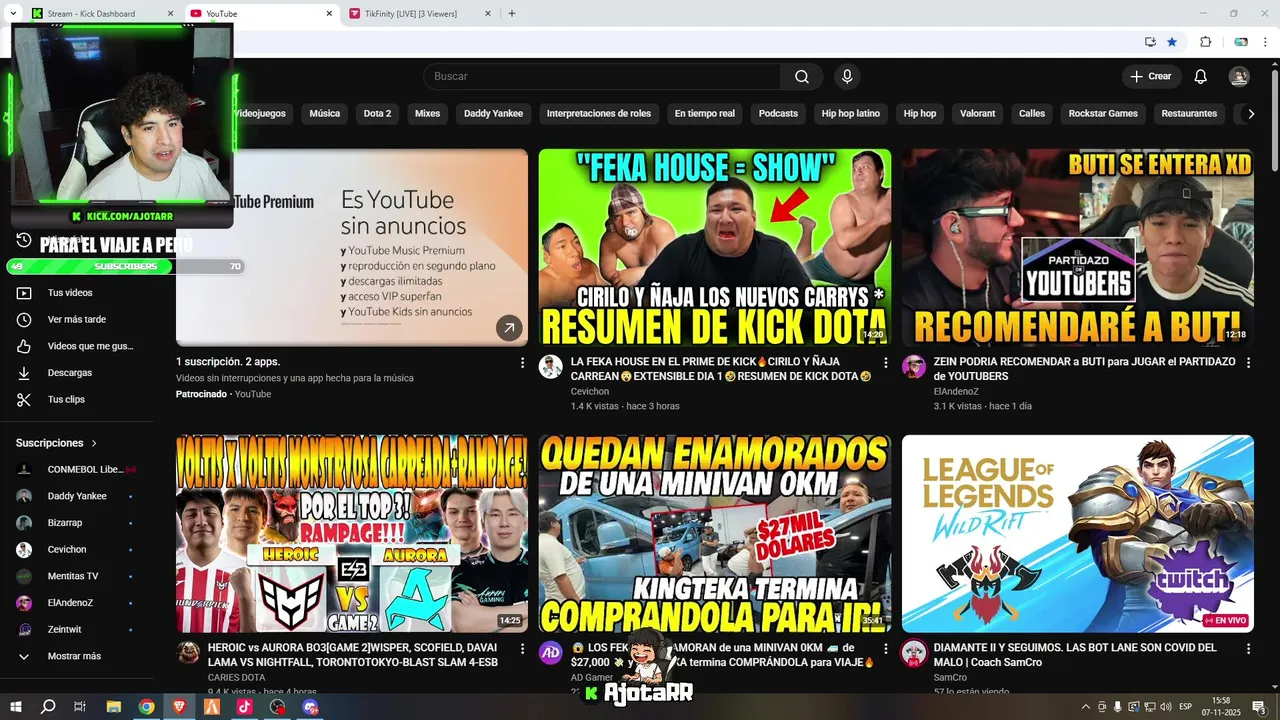Show more filter chips with right arrow
The height and width of the screenshot is (720, 1280).
[x=1250, y=114]
